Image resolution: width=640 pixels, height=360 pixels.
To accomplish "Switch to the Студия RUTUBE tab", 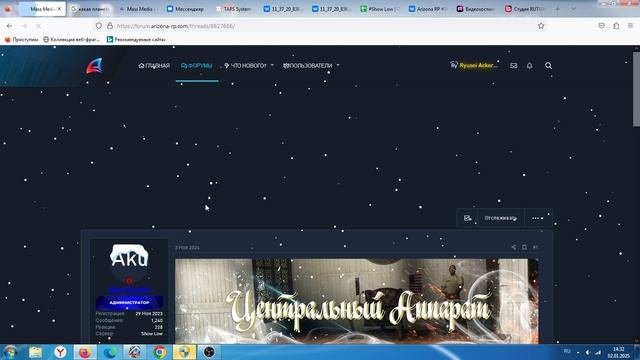I will point(523,9).
